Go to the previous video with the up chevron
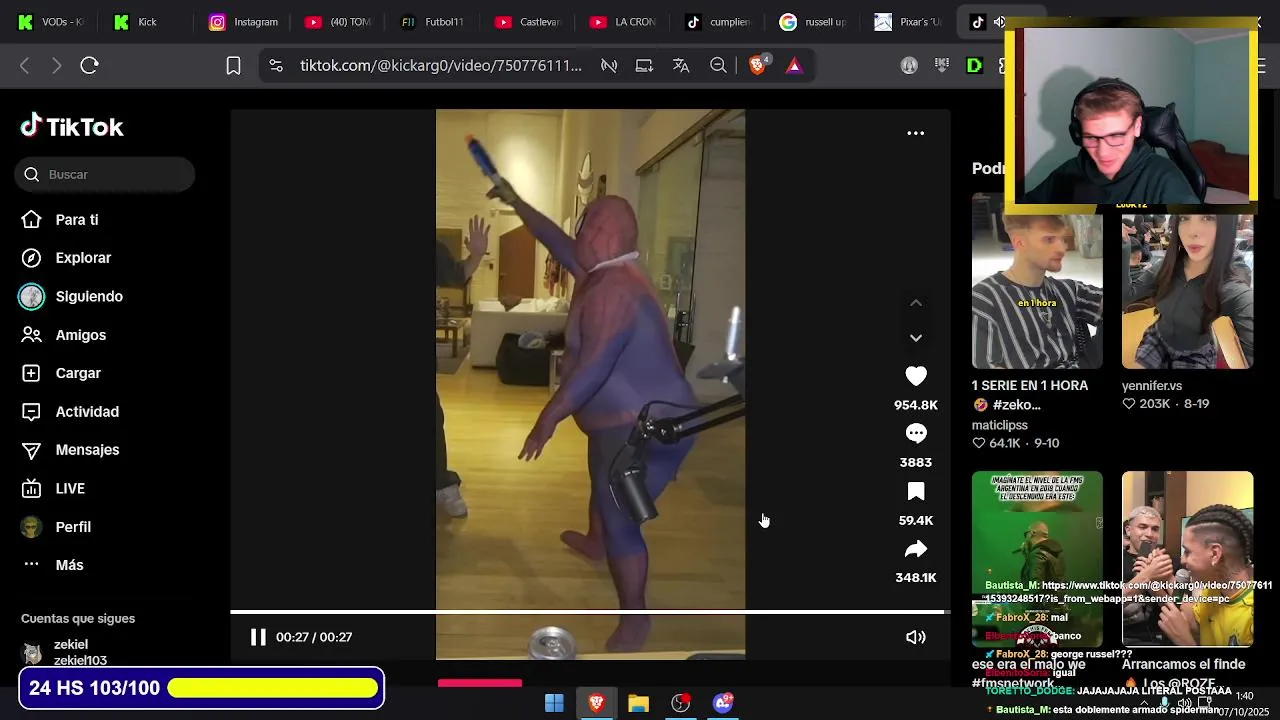The image size is (1280, 720). tap(915, 303)
